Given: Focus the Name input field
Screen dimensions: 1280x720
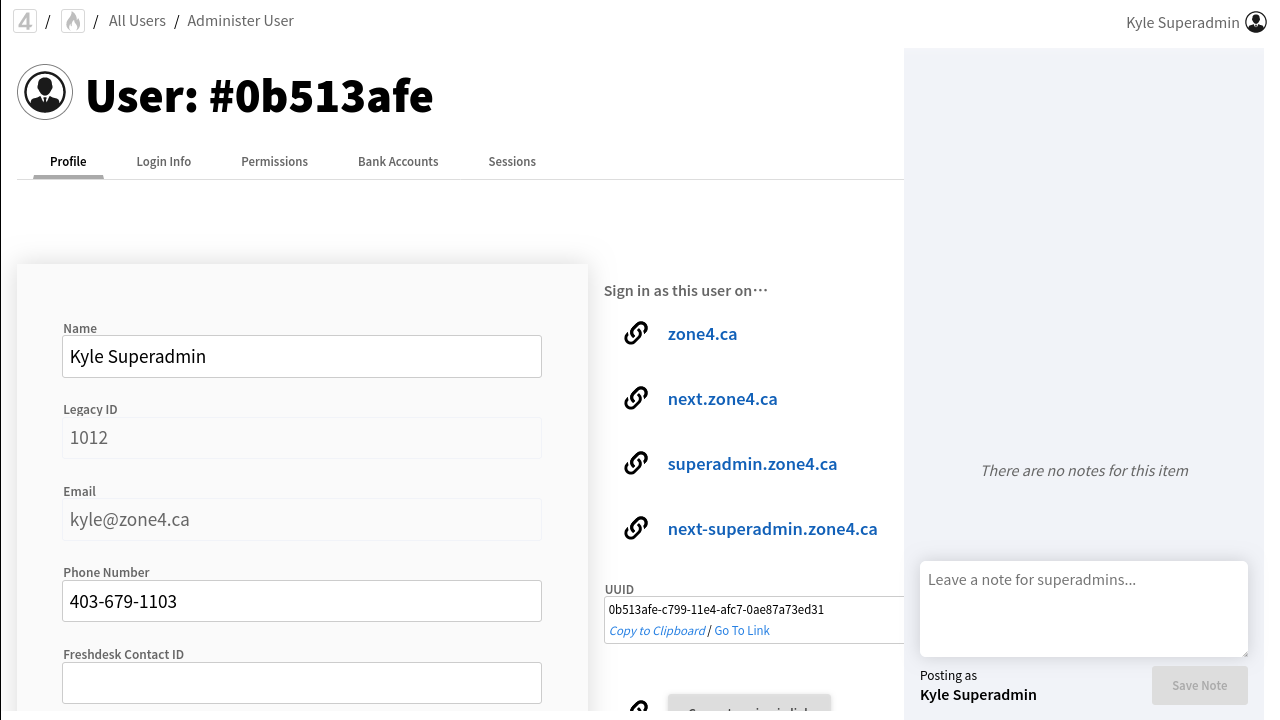Looking at the screenshot, I should tap(302, 357).
